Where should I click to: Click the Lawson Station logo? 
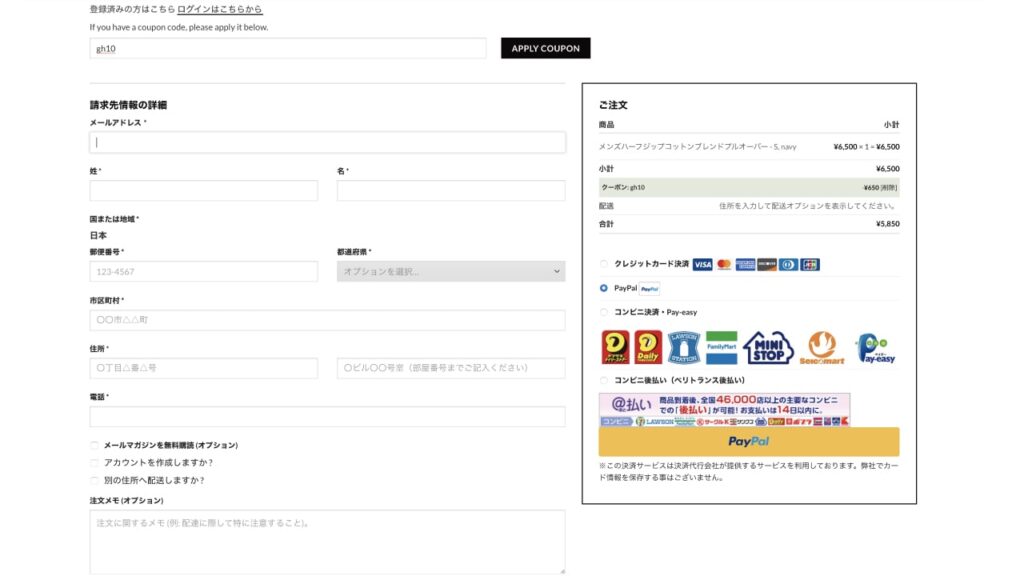pos(684,347)
